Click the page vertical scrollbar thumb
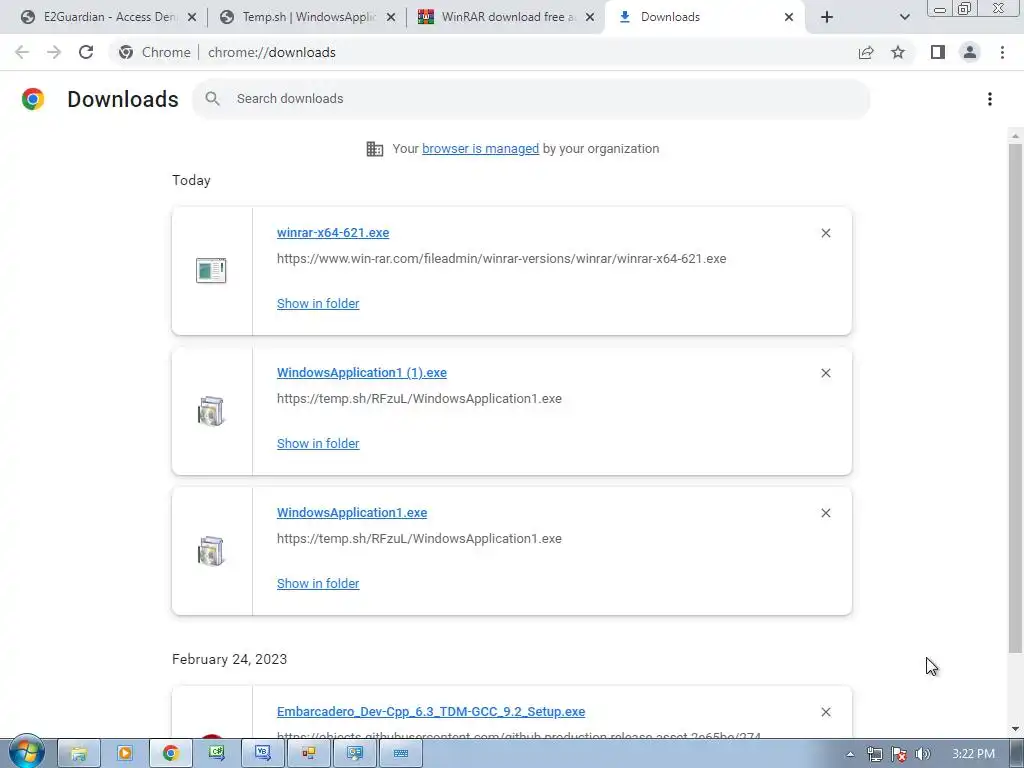The image size is (1024, 768). click(x=1015, y=398)
